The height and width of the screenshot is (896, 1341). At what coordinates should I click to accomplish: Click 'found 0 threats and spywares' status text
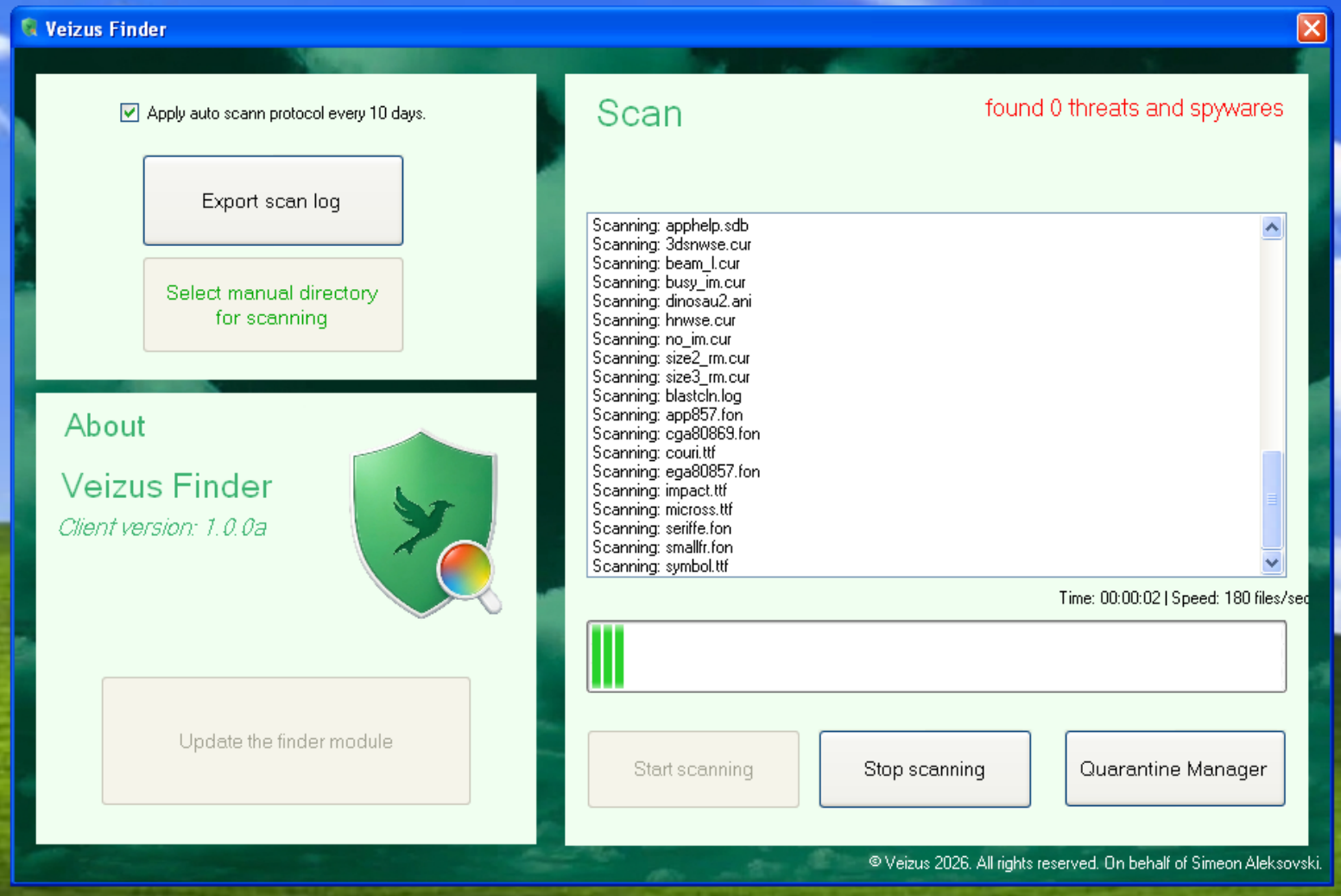click(1134, 108)
